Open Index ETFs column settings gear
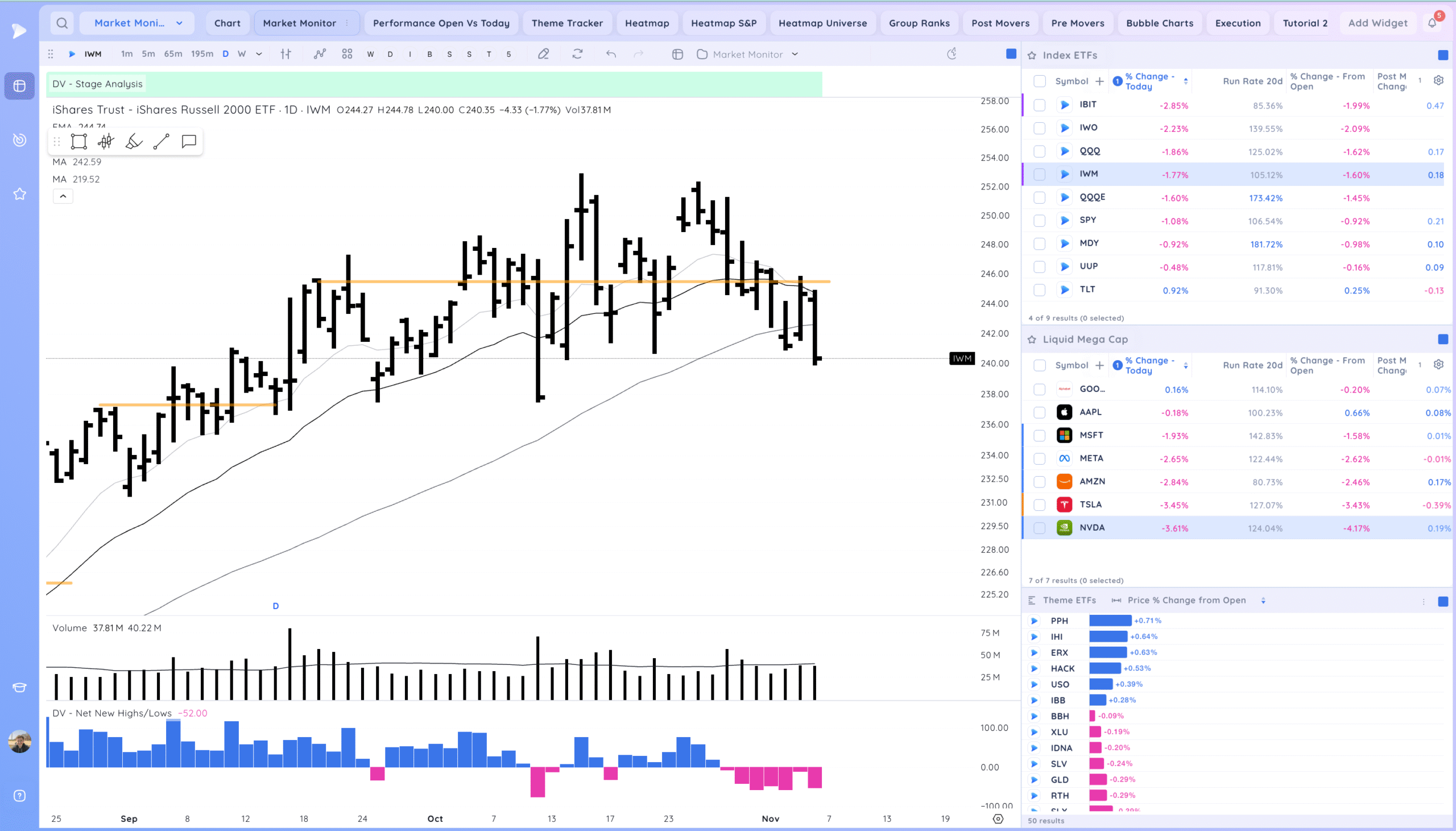Viewport: 1456px width, 831px height. click(x=1438, y=80)
